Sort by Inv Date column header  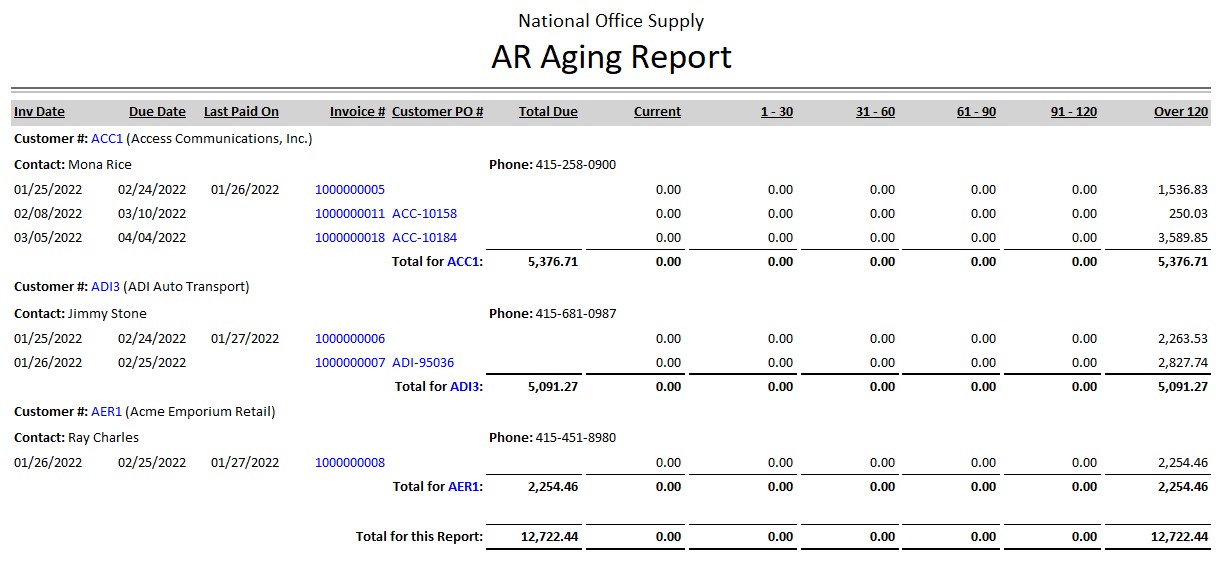[39, 112]
